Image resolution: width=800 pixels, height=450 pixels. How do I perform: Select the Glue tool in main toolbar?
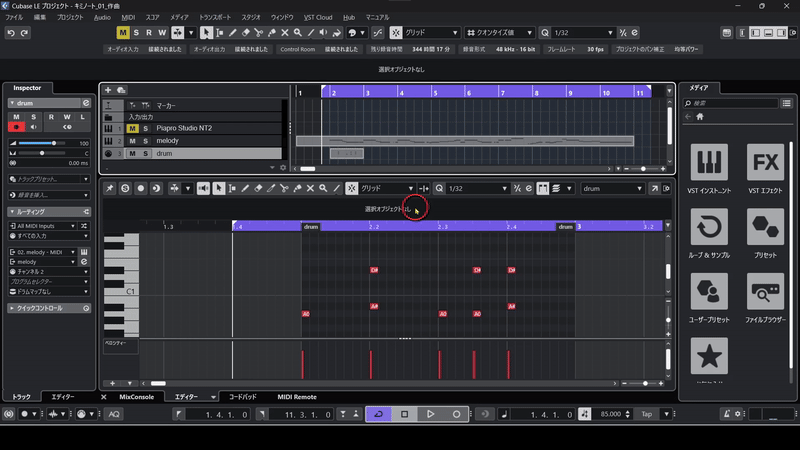coord(271,33)
